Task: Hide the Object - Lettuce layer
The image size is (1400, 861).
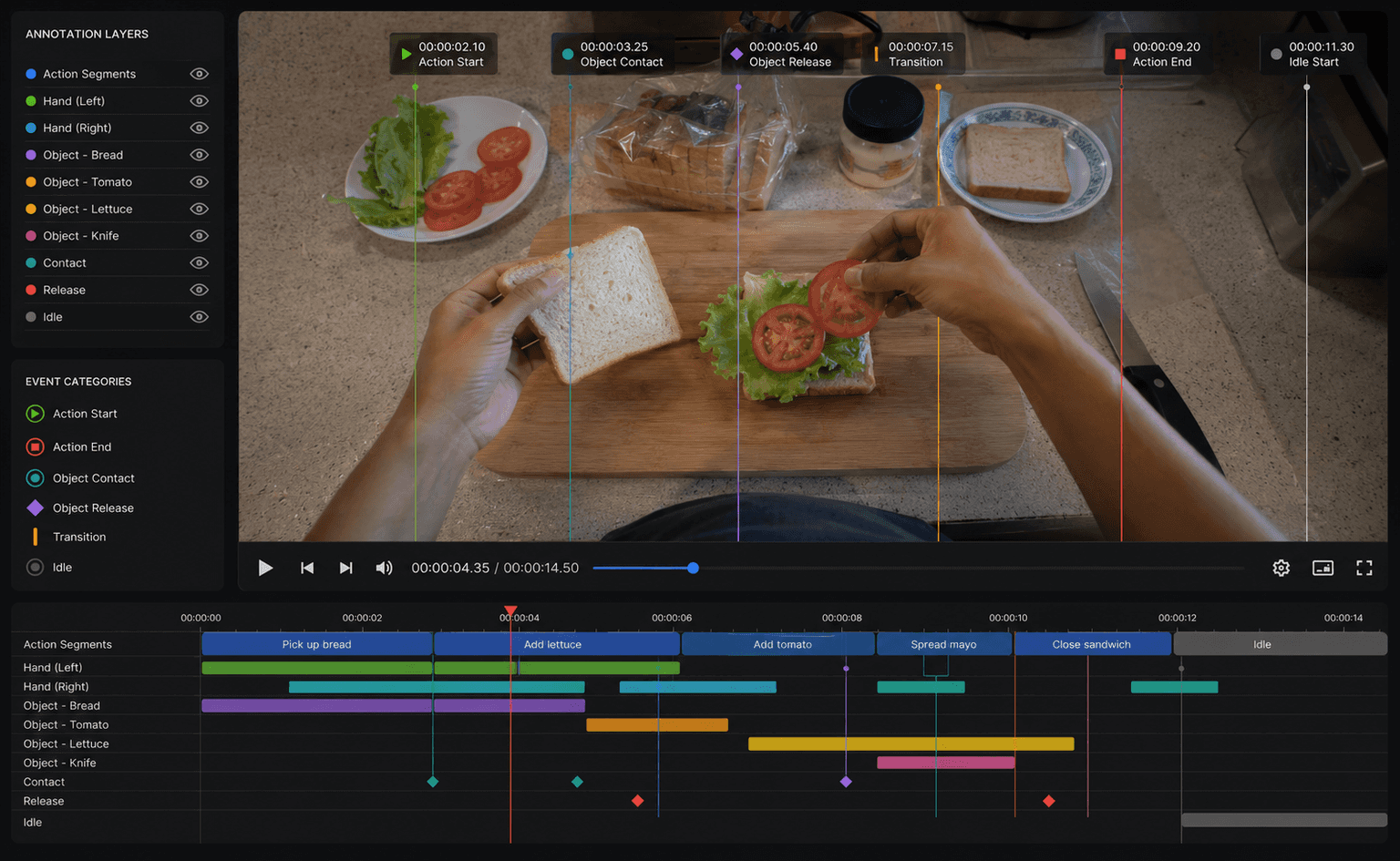Action: click(x=199, y=209)
